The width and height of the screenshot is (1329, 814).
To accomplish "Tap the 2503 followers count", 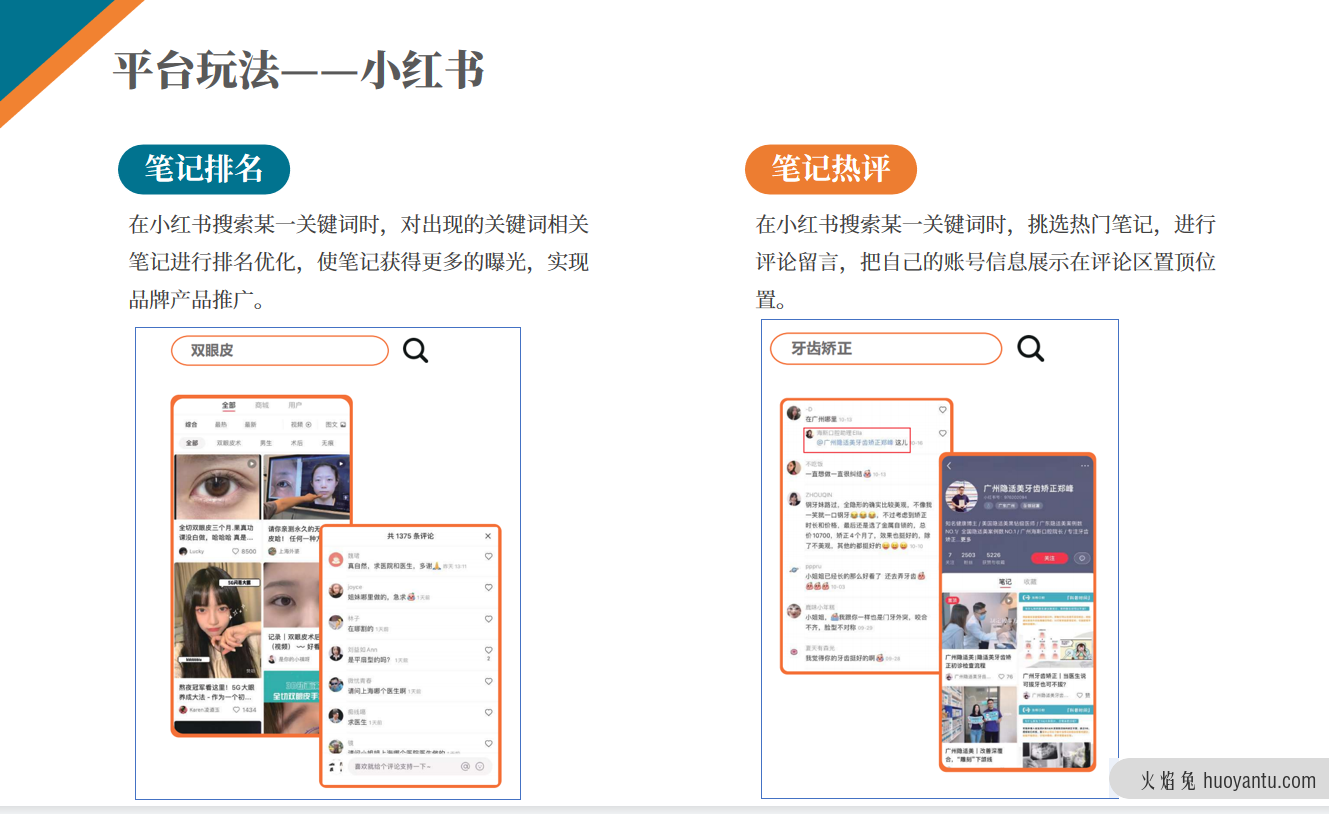I will click(x=968, y=555).
